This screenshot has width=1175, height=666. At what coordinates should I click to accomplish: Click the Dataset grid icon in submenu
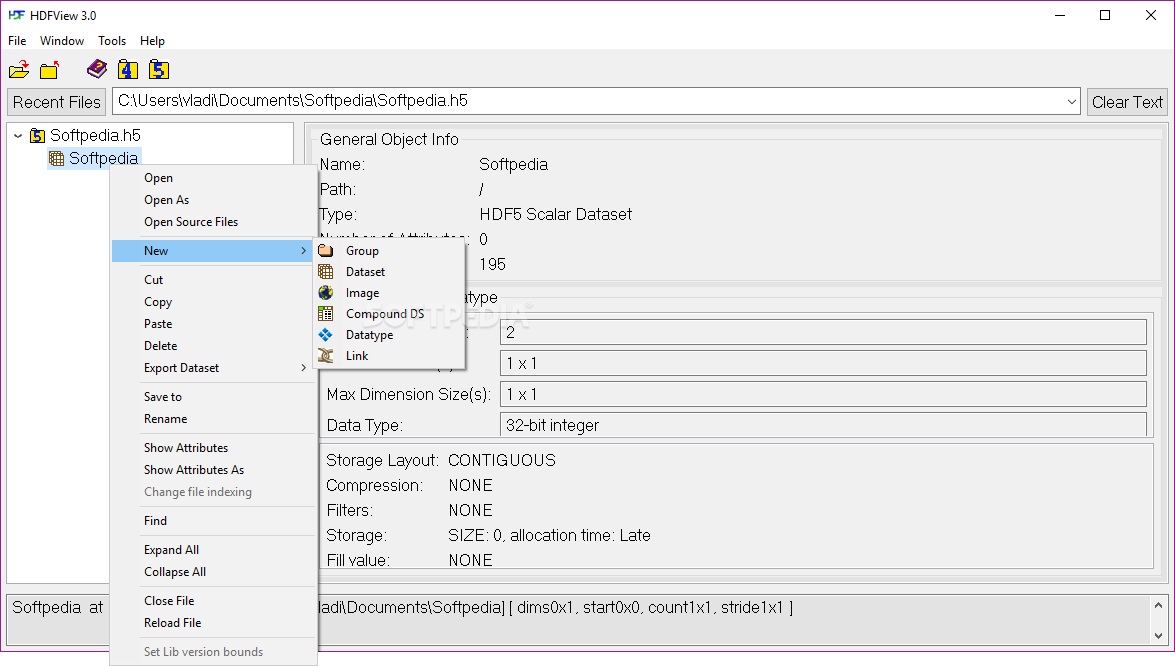(x=326, y=271)
